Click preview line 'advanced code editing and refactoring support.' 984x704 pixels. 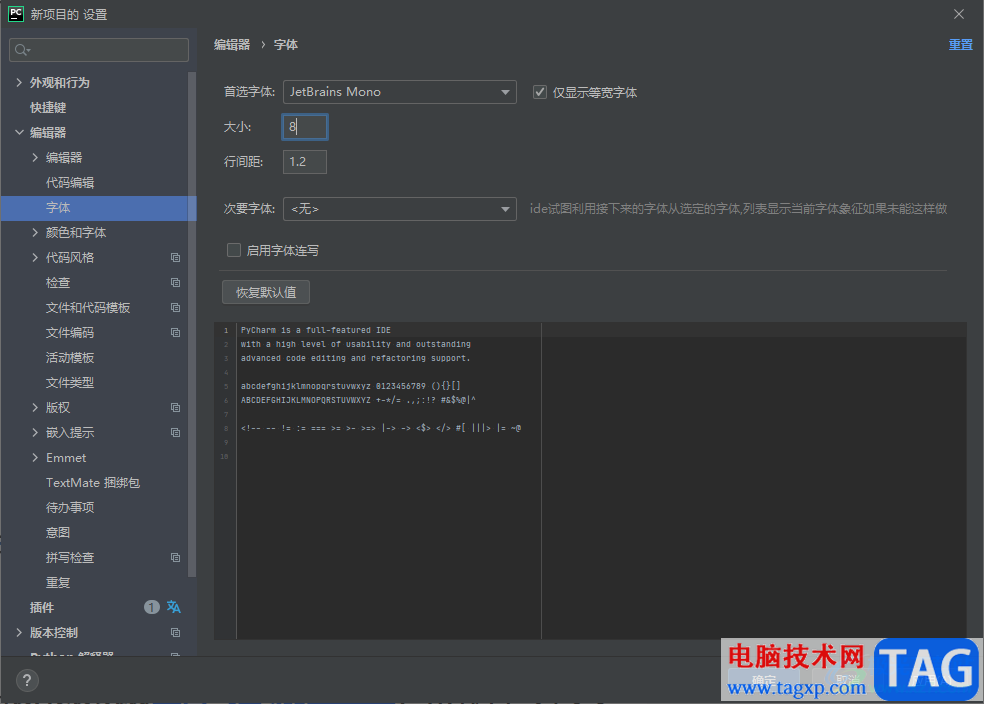tap(356, 358)
